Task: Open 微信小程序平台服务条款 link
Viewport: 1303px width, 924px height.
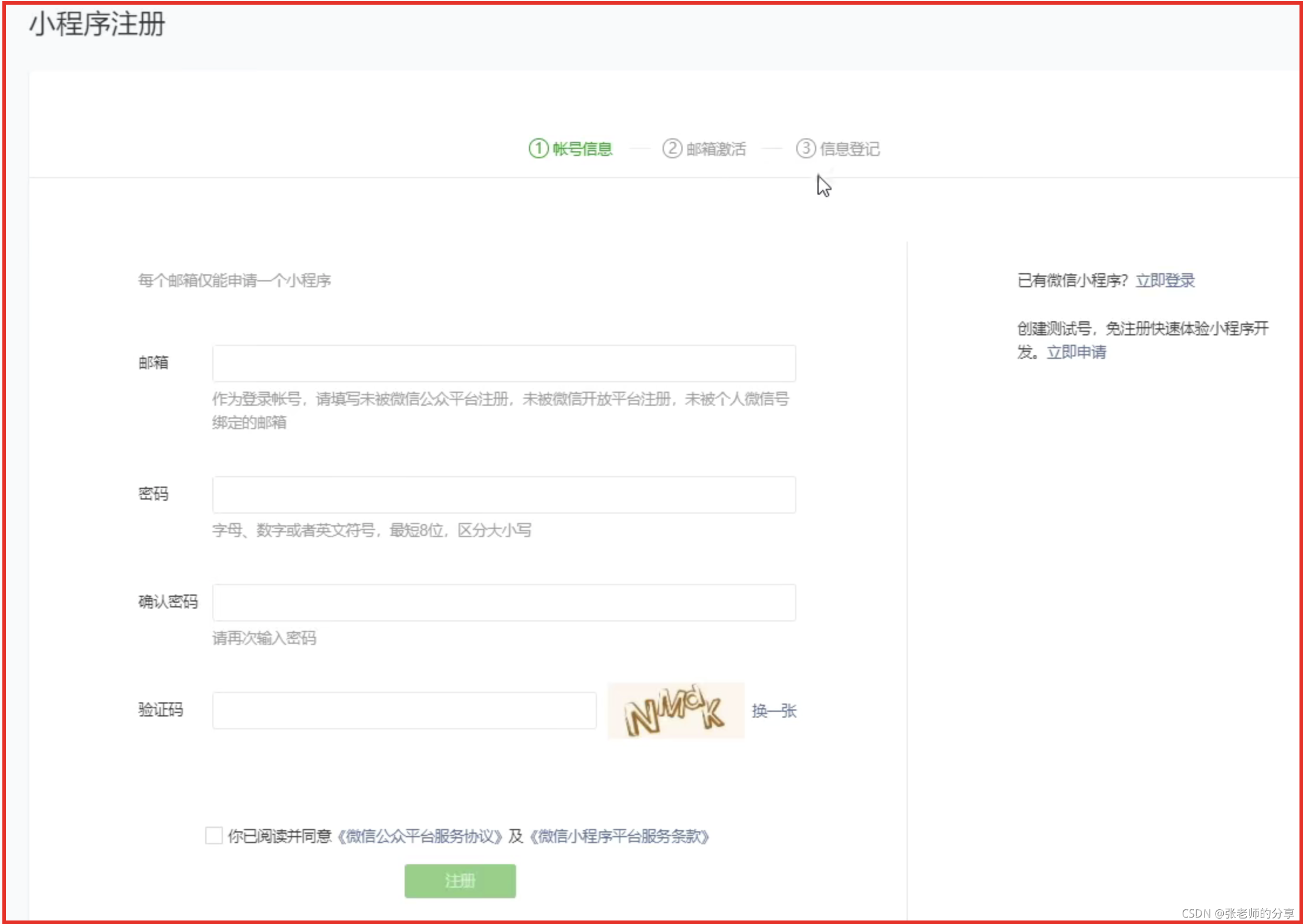Action: (619, 836)
